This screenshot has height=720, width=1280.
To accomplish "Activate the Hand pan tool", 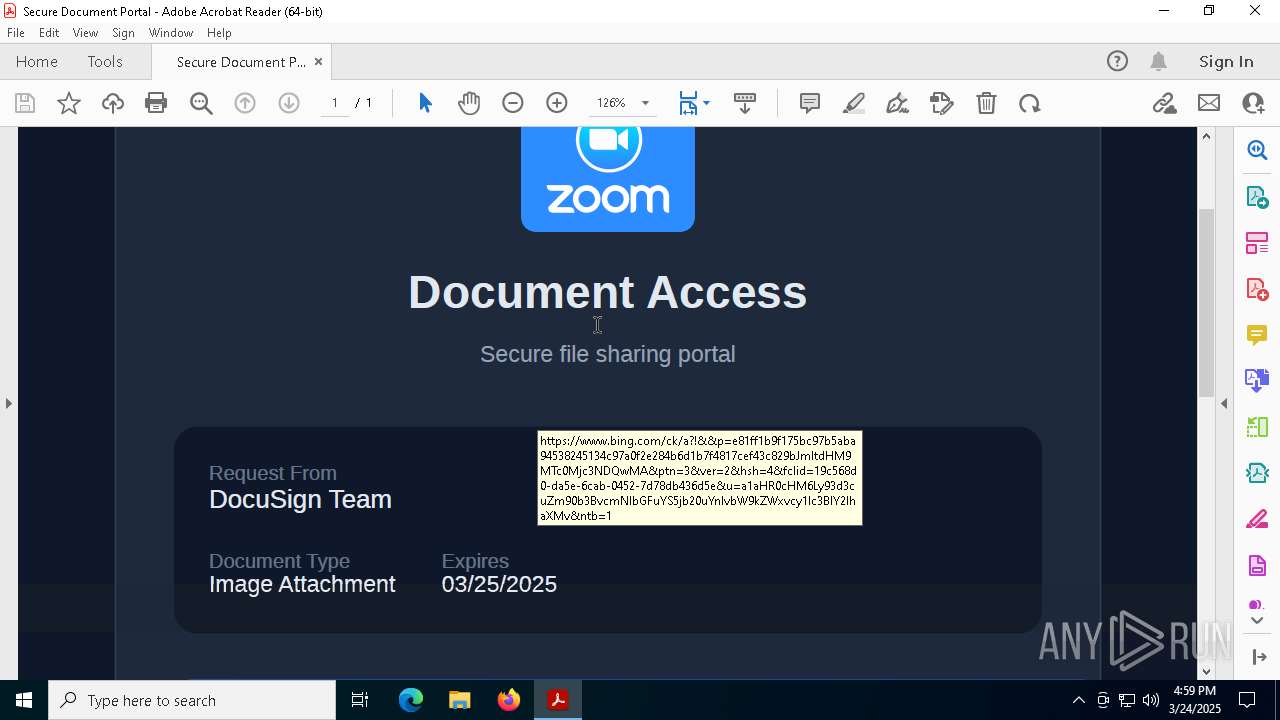I will (x=469, y=103).
